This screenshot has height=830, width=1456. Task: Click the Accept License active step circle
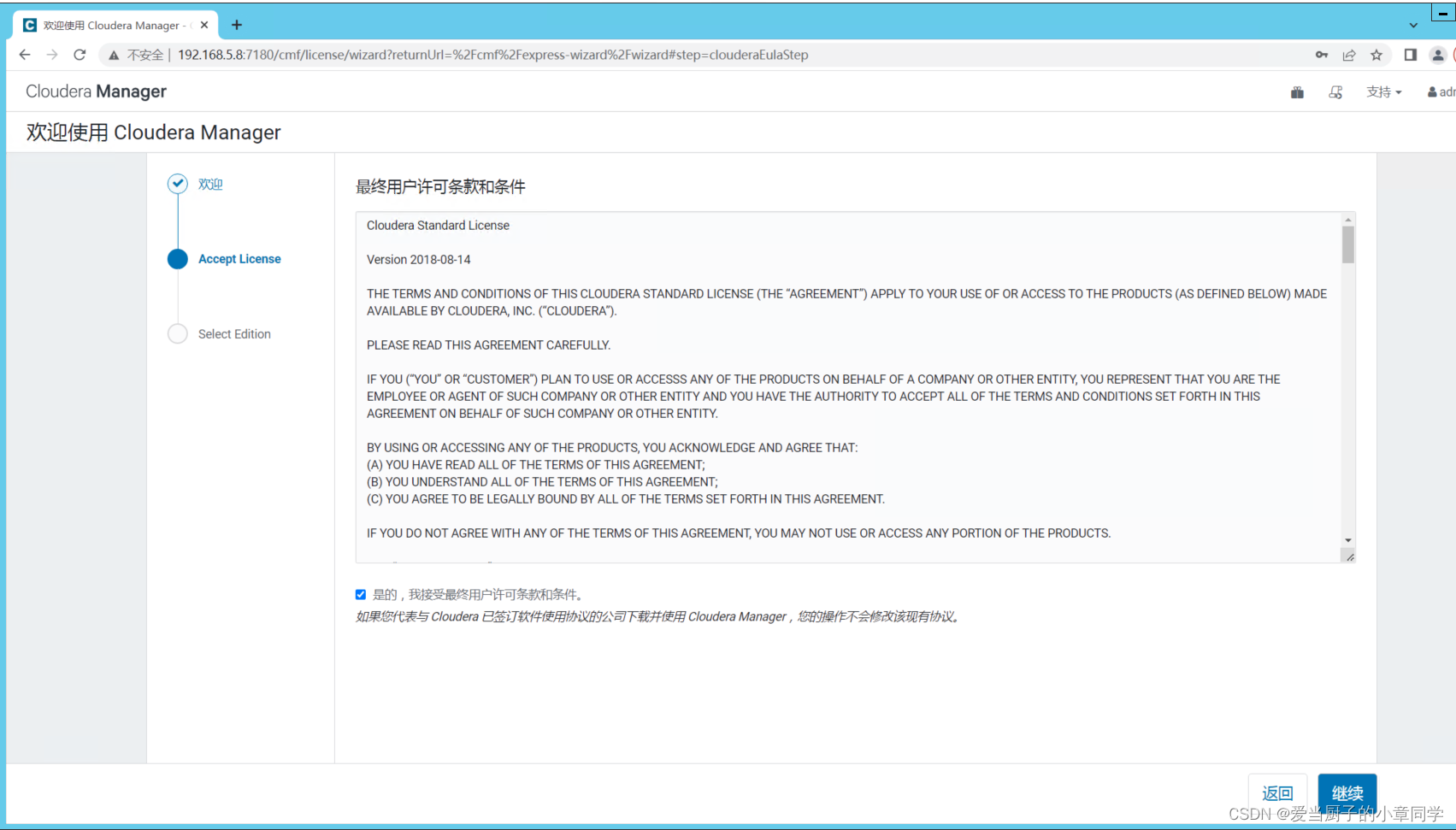178,259
